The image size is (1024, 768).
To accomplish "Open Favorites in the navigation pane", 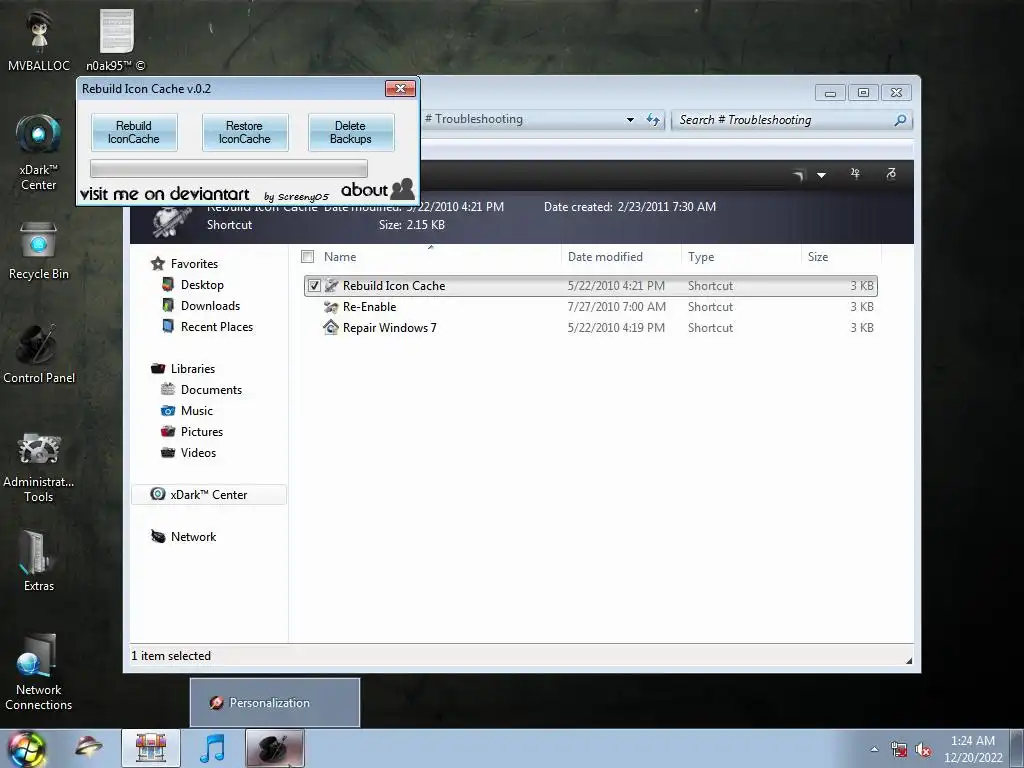I will (194, 264).
